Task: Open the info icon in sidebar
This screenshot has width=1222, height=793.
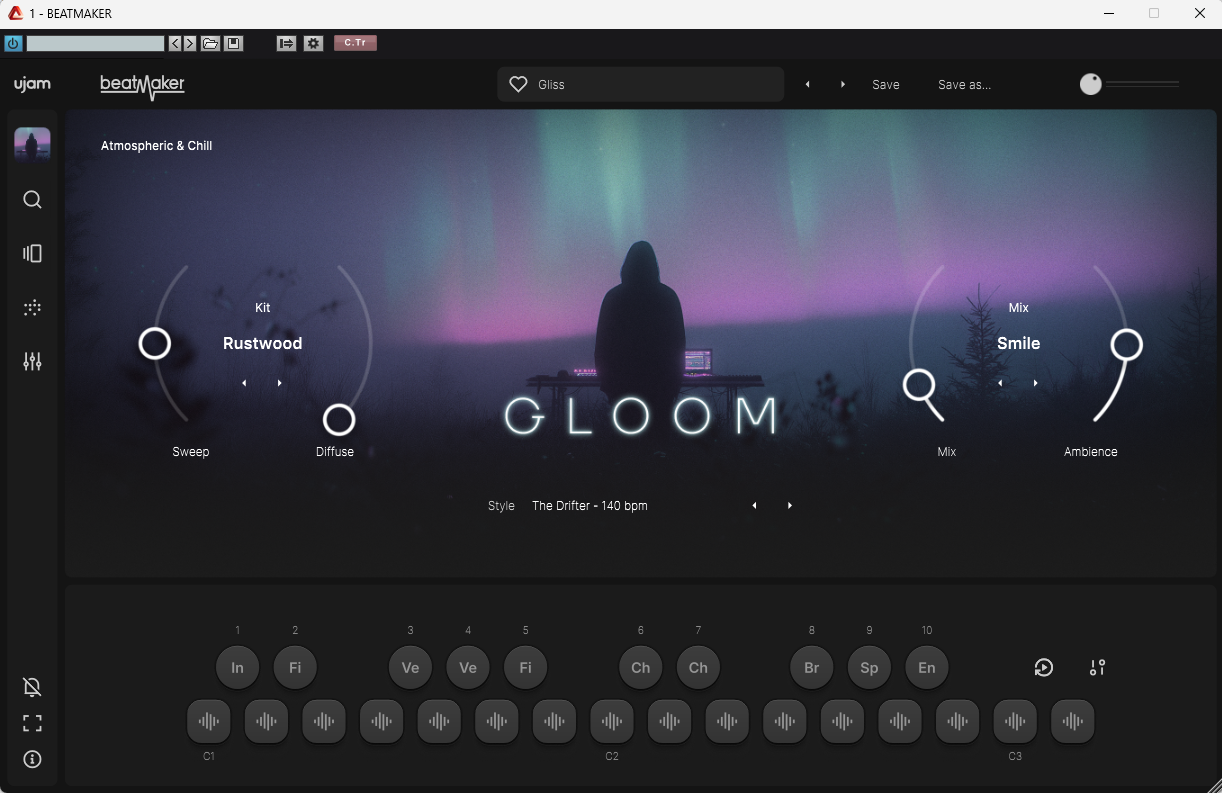Action: pos(32,759)
